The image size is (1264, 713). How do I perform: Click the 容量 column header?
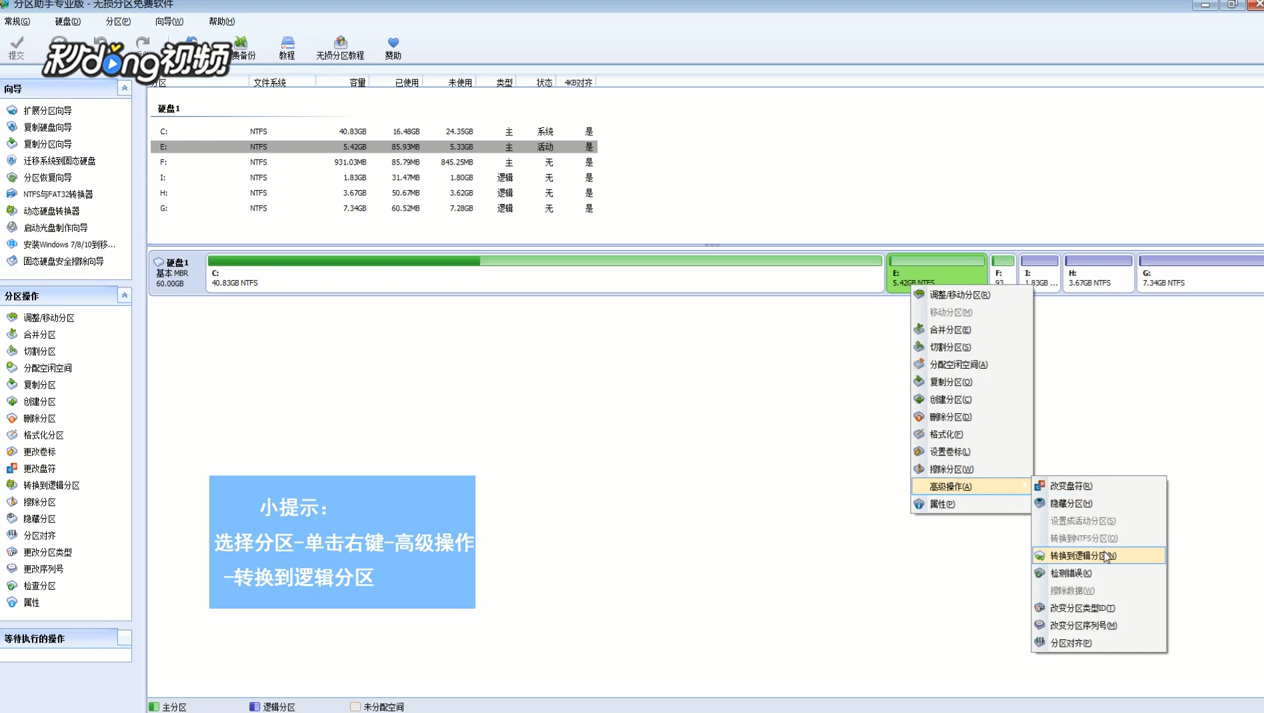coord(357,83)
